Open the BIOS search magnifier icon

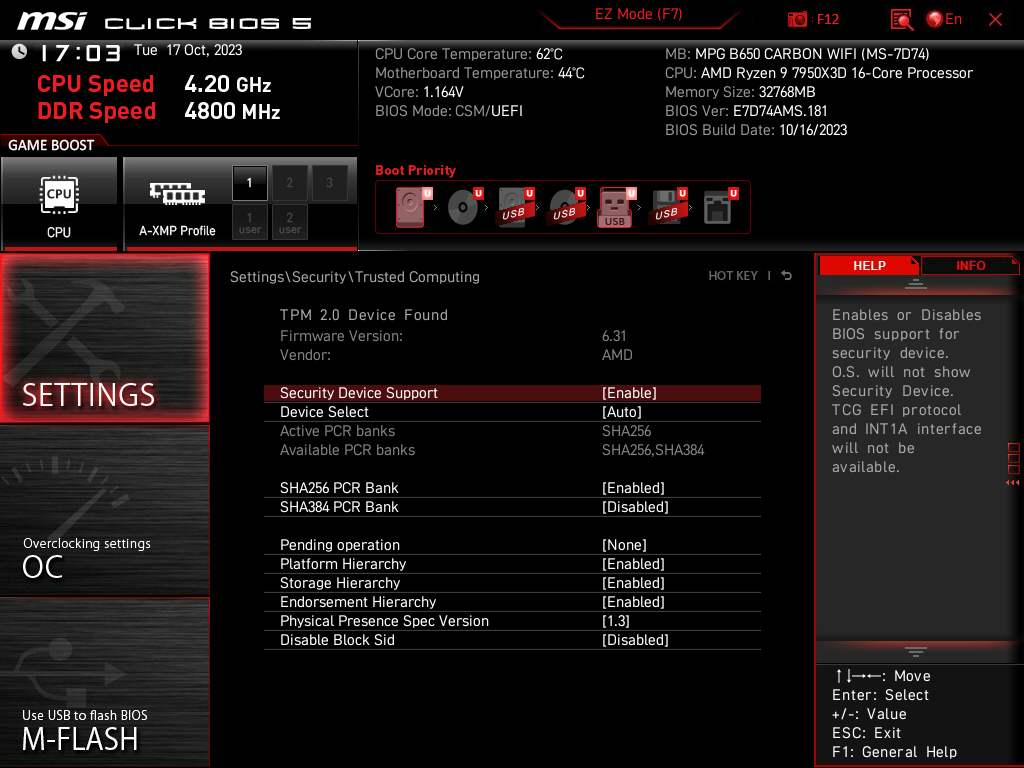click(x=901, y=20)
